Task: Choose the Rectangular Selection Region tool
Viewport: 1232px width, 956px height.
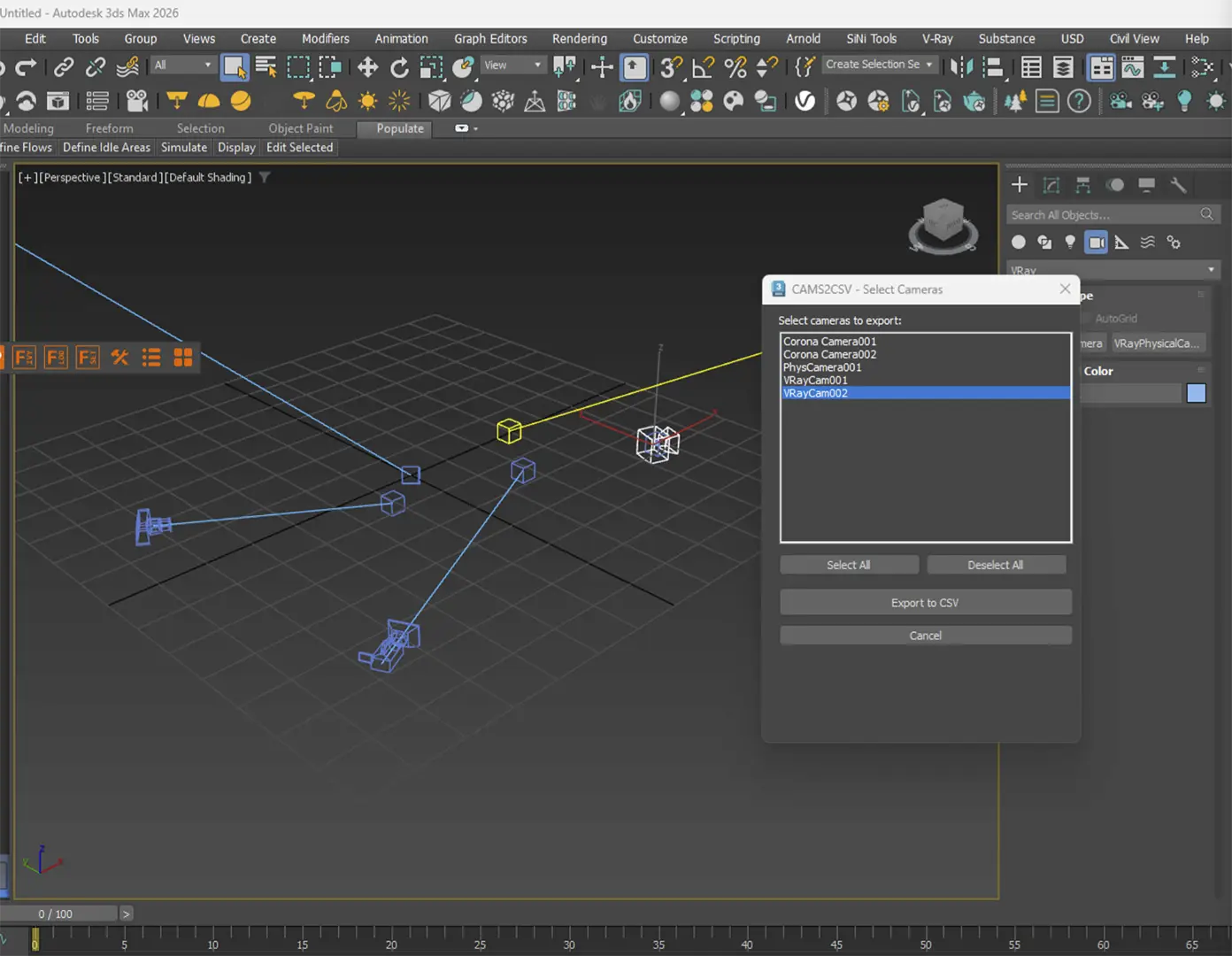Action: point(298,66)
